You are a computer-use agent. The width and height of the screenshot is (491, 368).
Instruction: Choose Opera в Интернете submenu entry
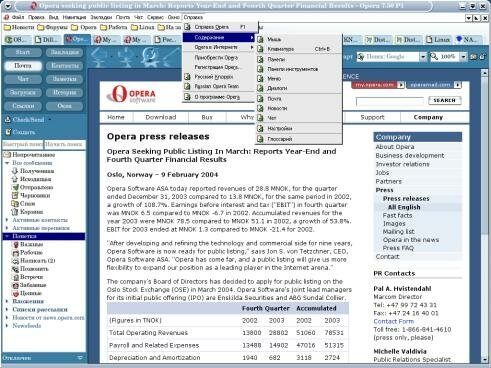[x=219, y=47]
